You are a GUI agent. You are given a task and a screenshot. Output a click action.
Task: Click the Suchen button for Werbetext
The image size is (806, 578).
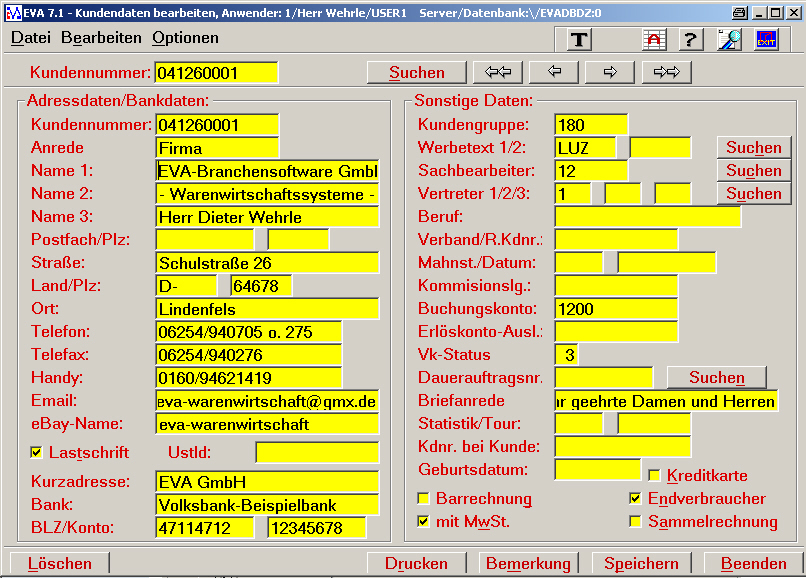[754, 148]
